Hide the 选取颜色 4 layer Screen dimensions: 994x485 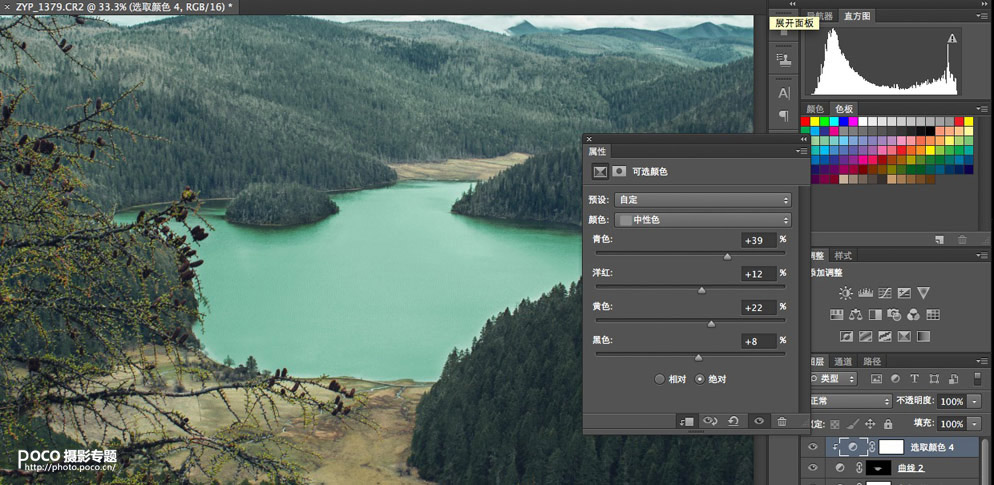coord(813,447)
